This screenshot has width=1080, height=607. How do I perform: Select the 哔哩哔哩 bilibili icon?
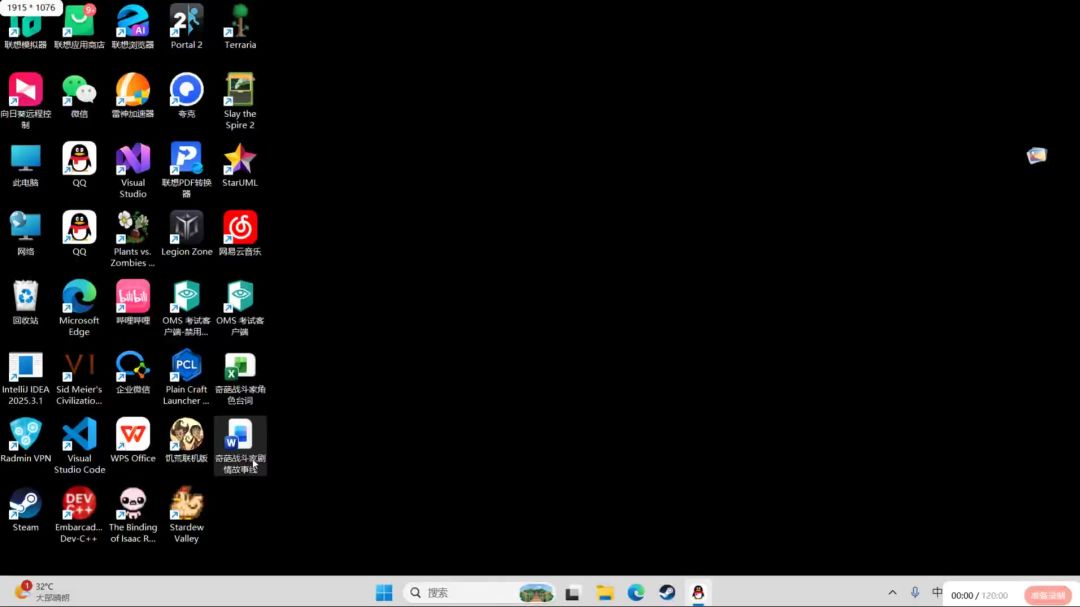[133, 302]
